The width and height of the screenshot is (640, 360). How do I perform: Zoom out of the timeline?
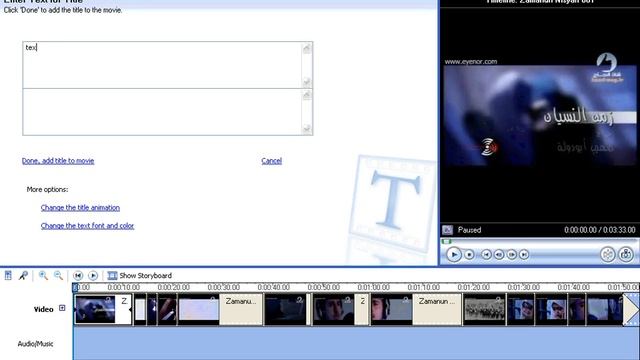[58, 276]
